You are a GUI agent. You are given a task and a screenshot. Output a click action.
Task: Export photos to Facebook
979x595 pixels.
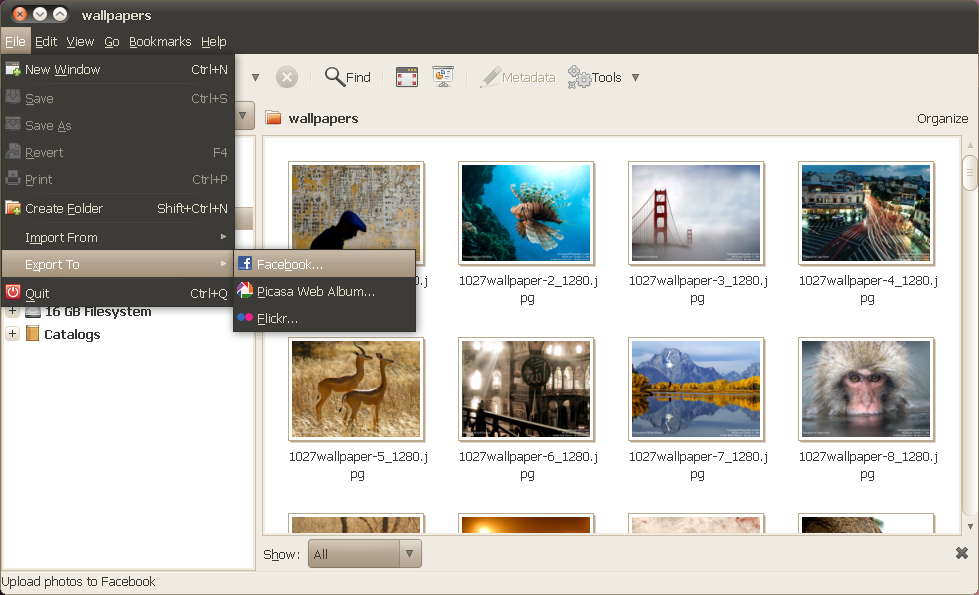(x=325, y=264)
